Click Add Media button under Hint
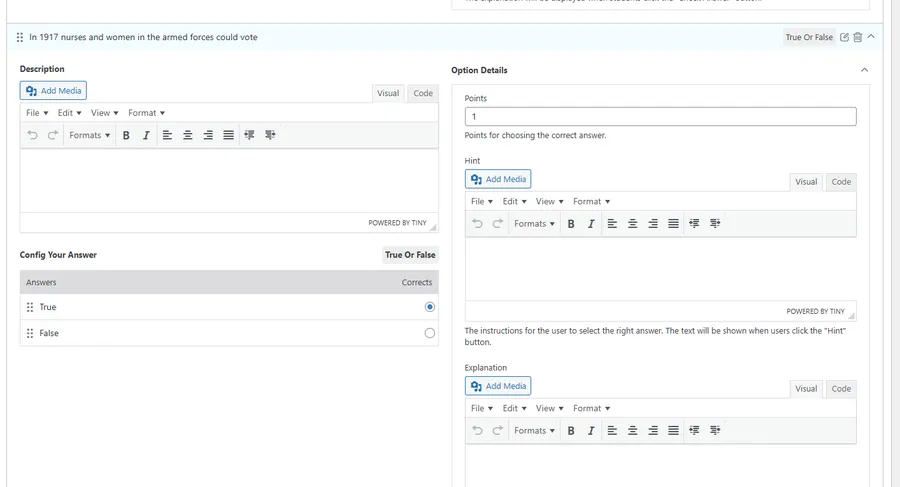This screenshot has width=900, height=487. click(x=498, y=179)
